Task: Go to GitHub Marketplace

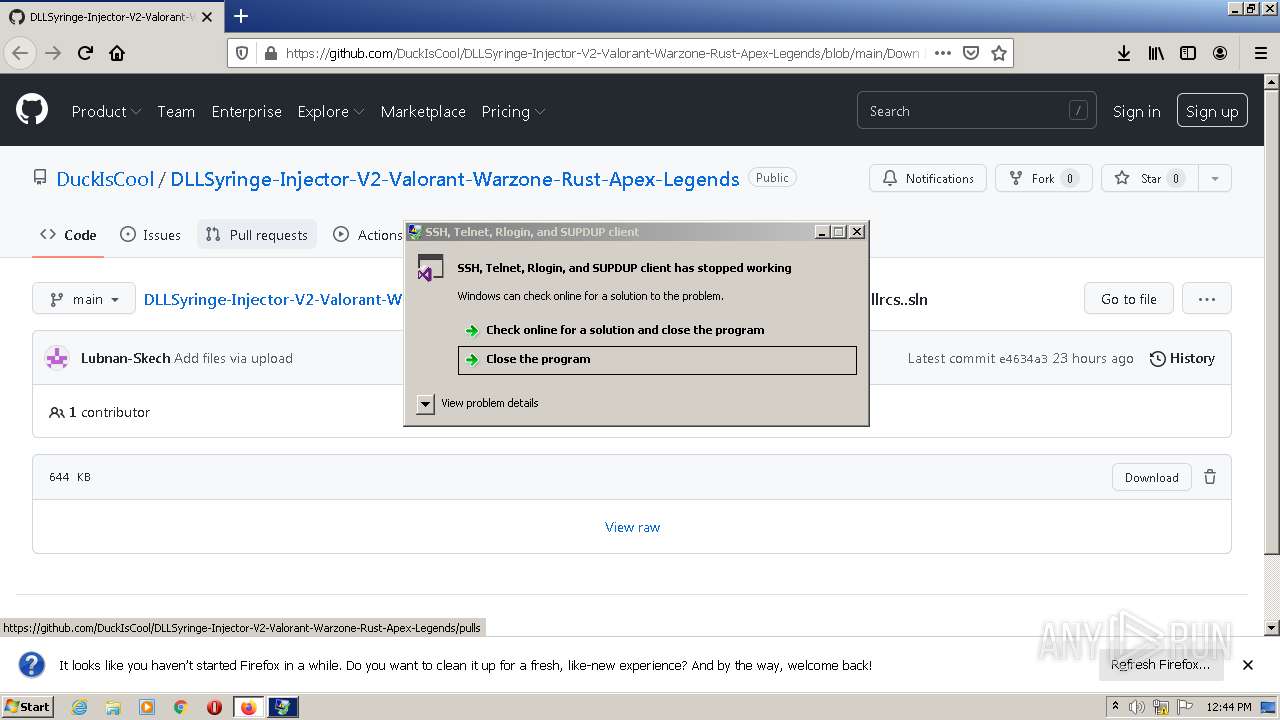Action: click(x=423, y=111)
